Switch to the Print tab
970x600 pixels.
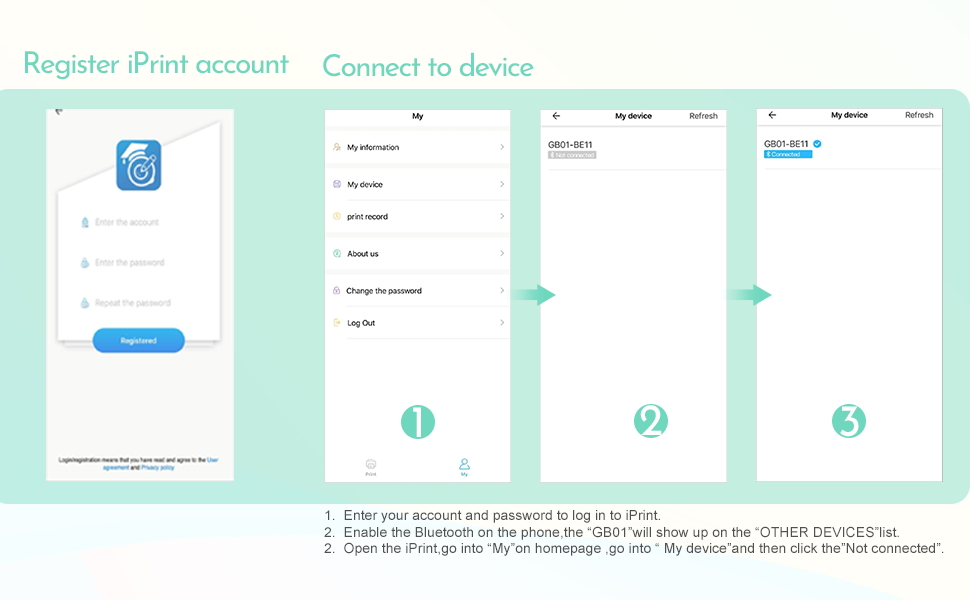coord(371,466)
